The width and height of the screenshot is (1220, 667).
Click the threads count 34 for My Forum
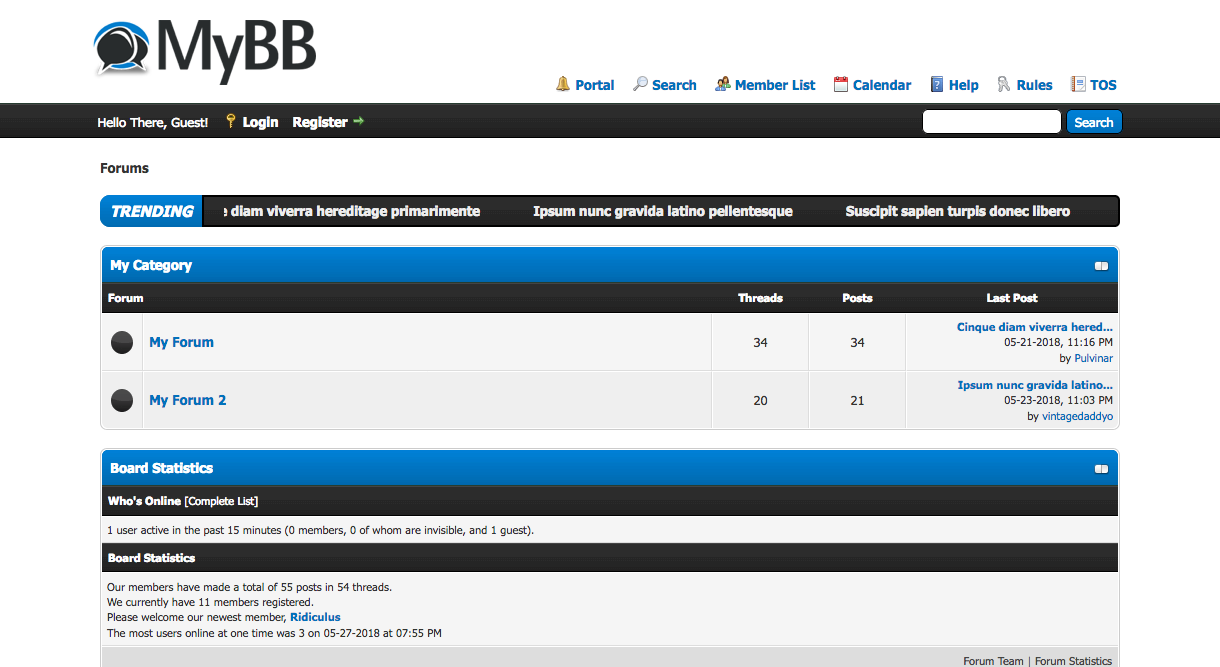(760, 342)
